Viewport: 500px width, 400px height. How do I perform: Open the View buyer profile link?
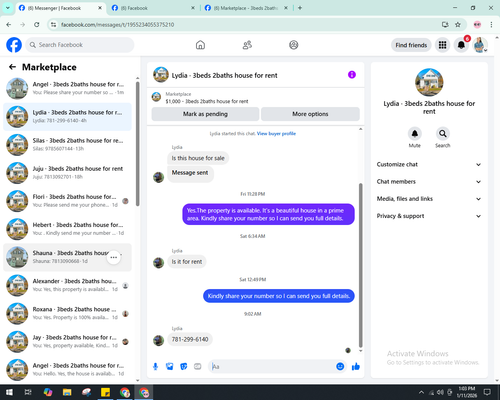click(x=276, y=134)
